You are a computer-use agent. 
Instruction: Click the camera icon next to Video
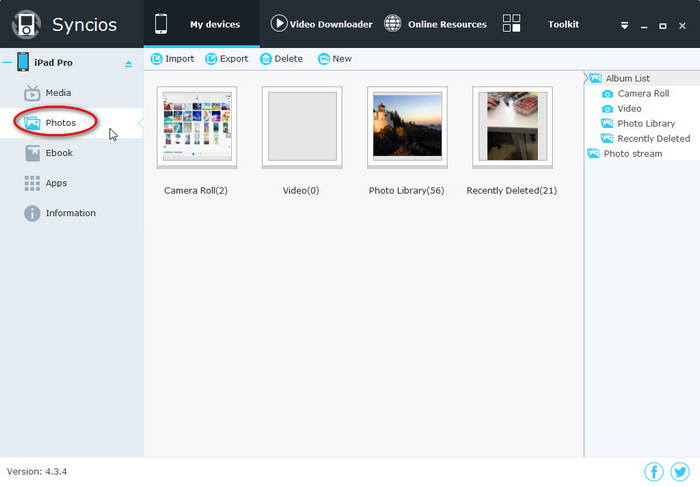607,109
